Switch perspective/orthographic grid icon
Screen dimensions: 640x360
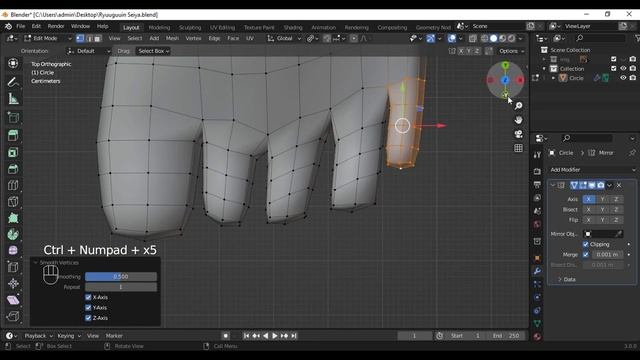(518, 148)
